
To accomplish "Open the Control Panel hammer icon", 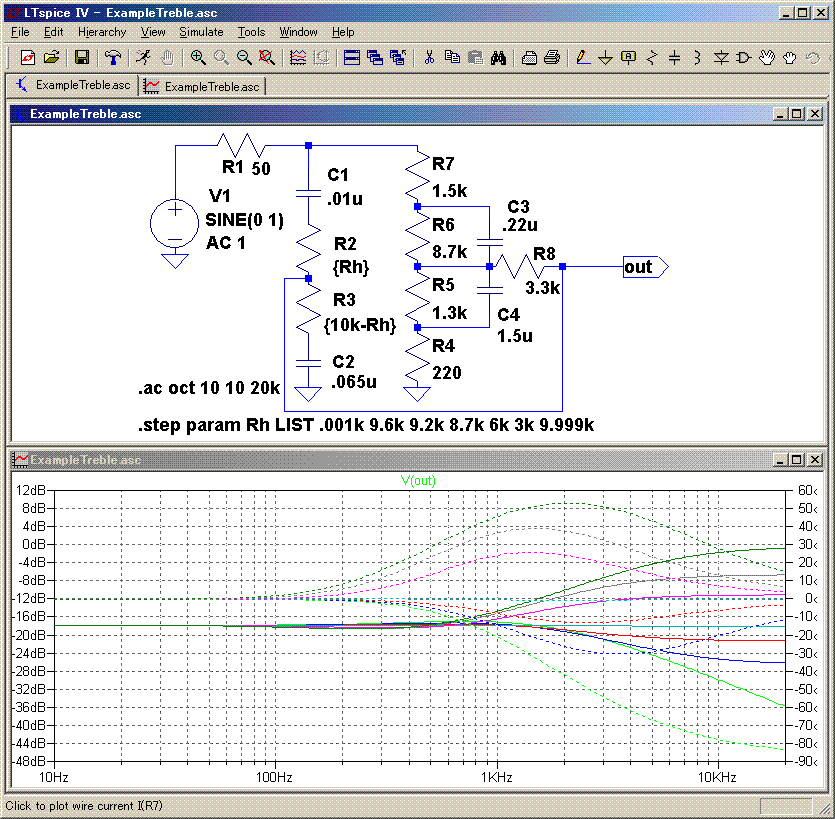I will pos(112,57).
